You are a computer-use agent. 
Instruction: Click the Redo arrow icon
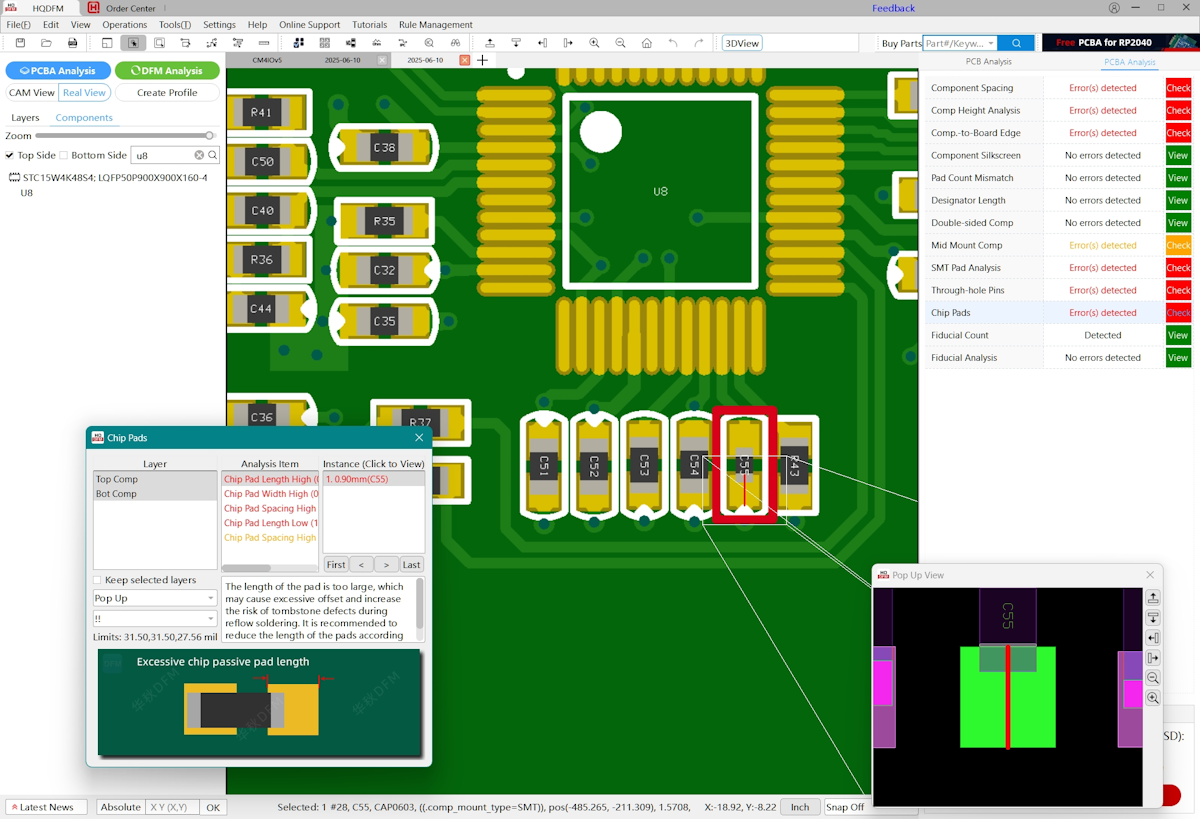(x=700, y=43)
